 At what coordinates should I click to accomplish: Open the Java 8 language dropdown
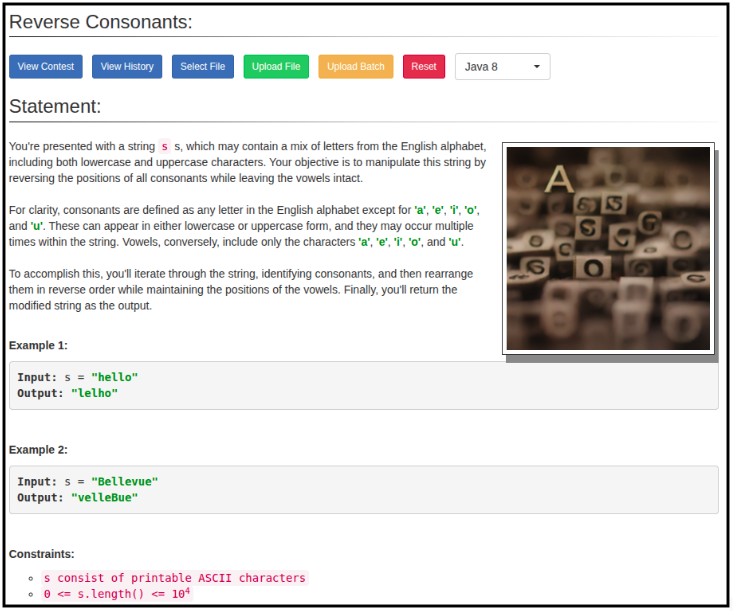pyautogui.click(x=501, y=67)
